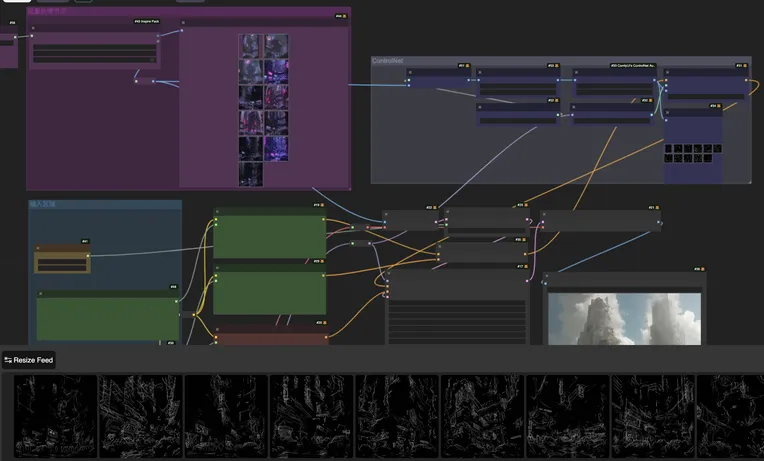Click the output slot of the large green node
The image size is (764, 461).
pos(176,301)
